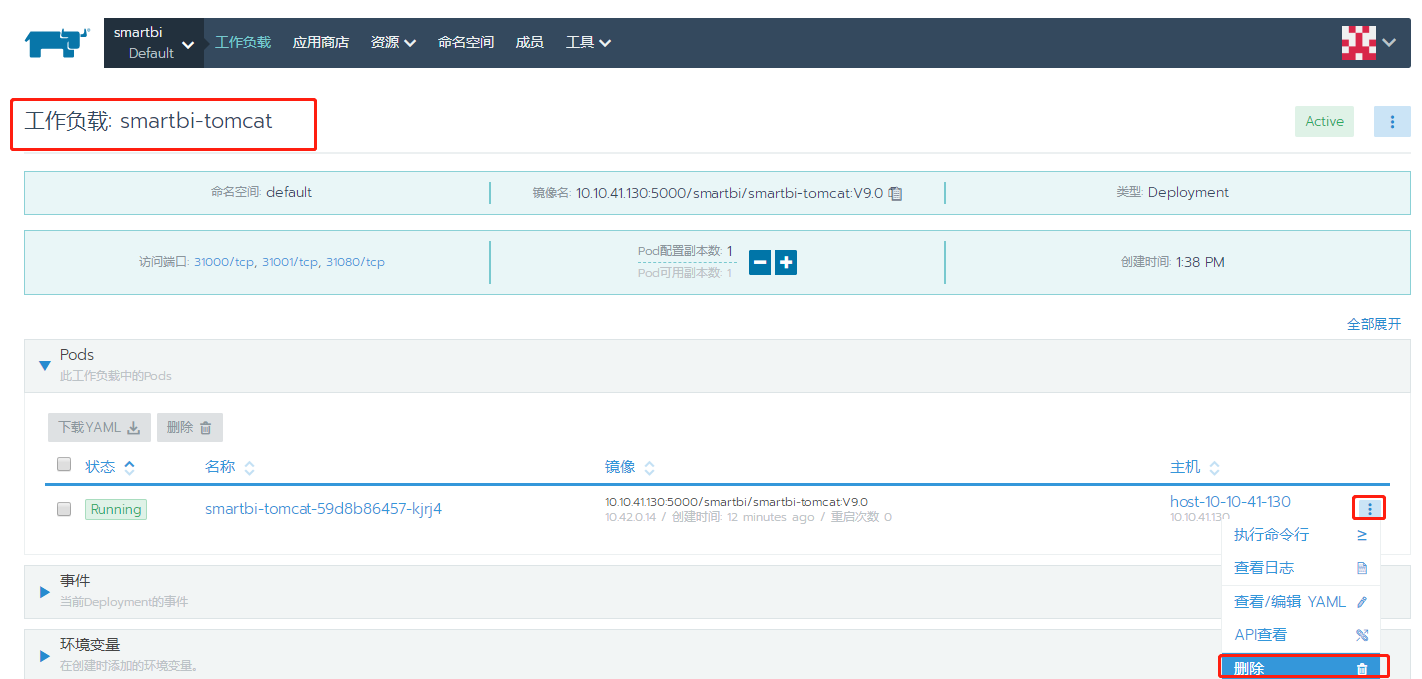Click the 删除 button next to 下载YAML
Viewport: 1422px width, 679px height.
[189, 427]
